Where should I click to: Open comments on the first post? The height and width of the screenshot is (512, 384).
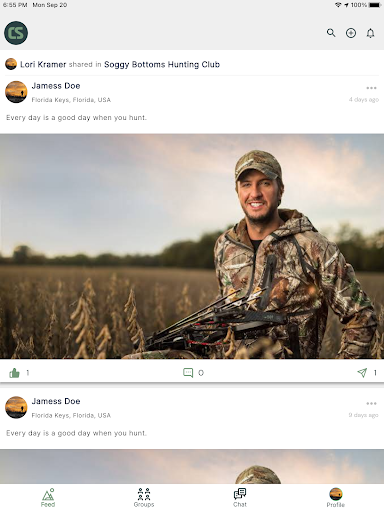[188, 373]
